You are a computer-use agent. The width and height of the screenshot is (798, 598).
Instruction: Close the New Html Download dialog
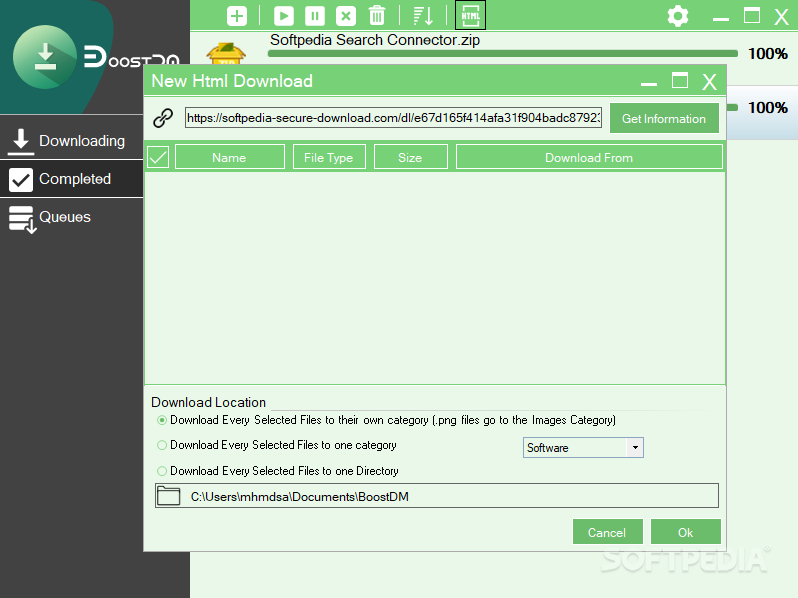tap(709, 81)
